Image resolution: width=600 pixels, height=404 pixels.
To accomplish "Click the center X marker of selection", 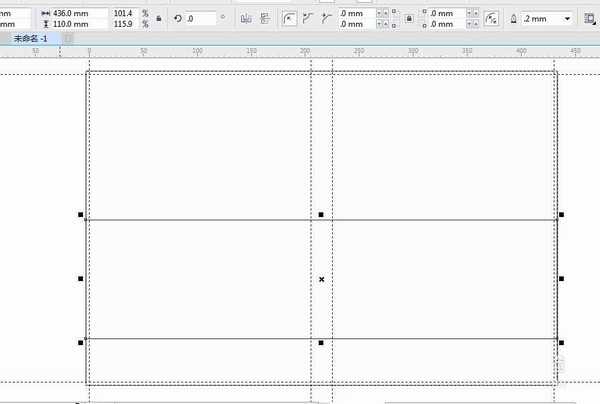I will pyautogui.click(x=321, y=279).
